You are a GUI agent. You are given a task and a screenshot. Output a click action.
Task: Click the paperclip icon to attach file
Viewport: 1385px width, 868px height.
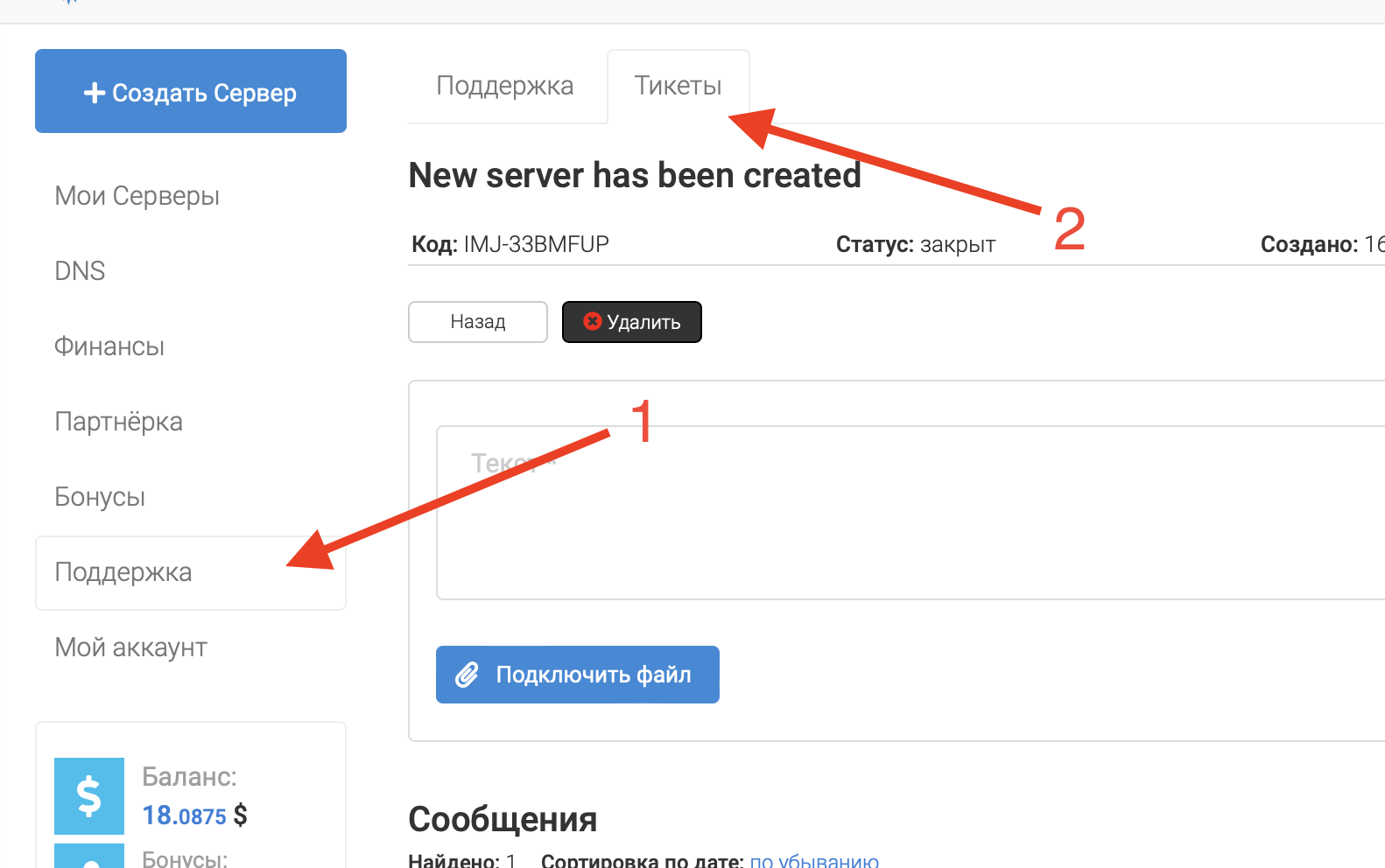pyautogui.click(x=468, y=675)
